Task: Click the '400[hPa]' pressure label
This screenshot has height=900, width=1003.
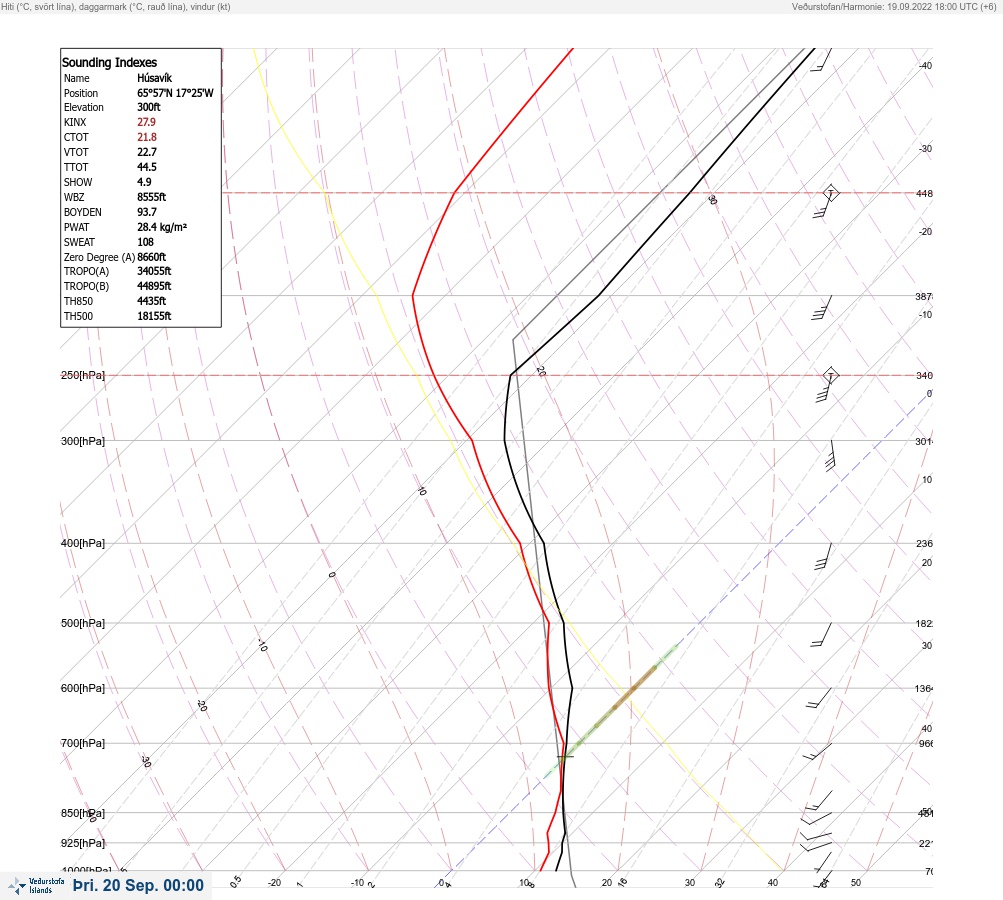Action: tap(83, 543)
